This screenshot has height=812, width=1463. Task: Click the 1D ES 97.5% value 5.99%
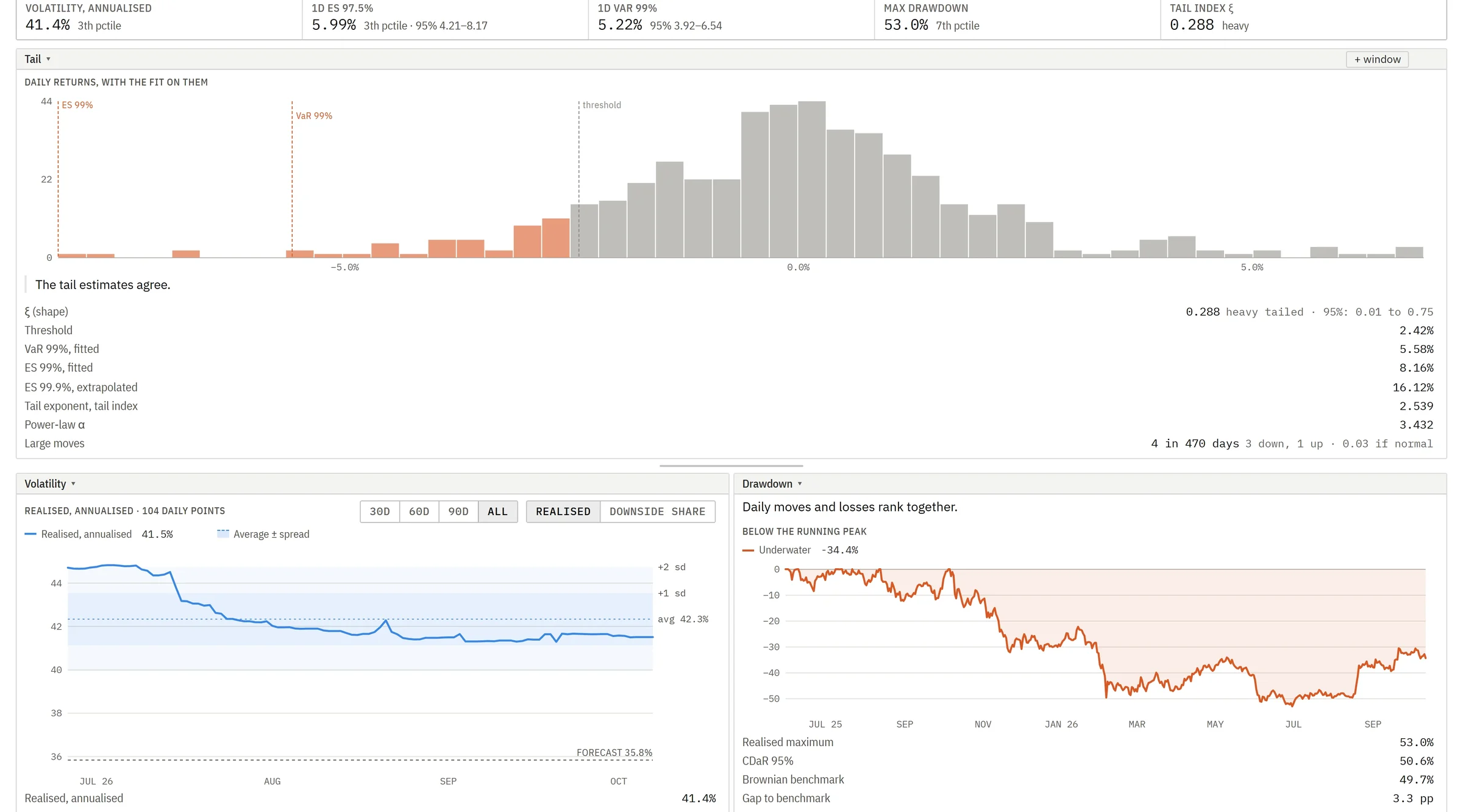coord(333,25)
